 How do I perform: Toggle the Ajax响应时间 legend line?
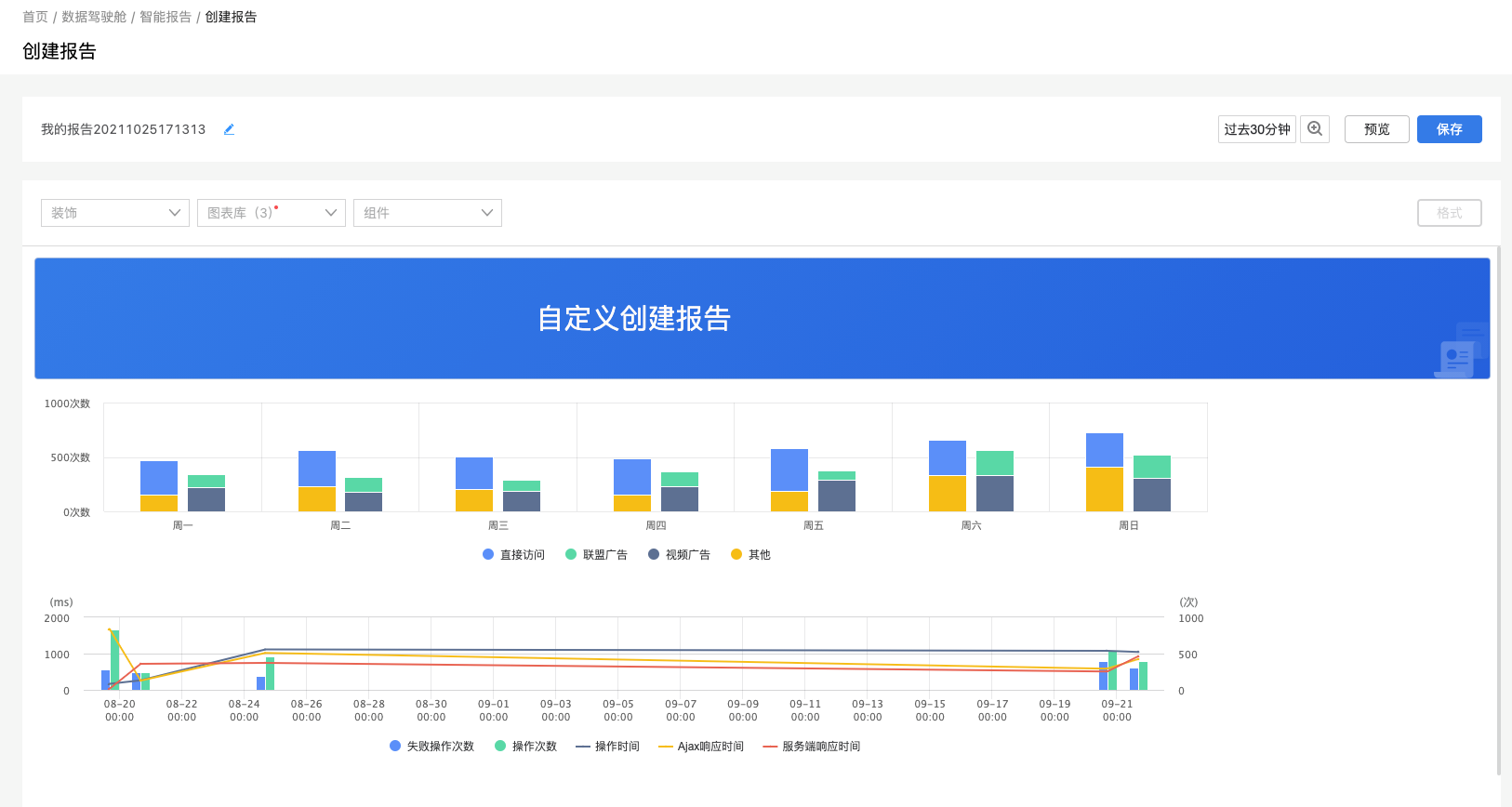[x=701, y=746]
